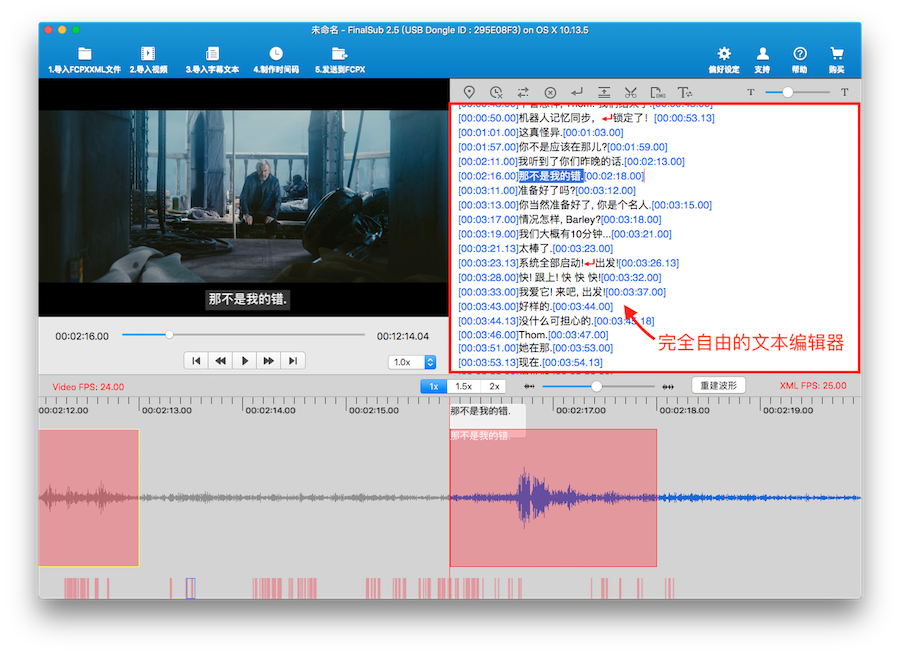Open the 1.0x playback speed dropdown
Image resolution: width=900 pixels, height=654 pixels.
pyautogui.click(x=412, y=362)
